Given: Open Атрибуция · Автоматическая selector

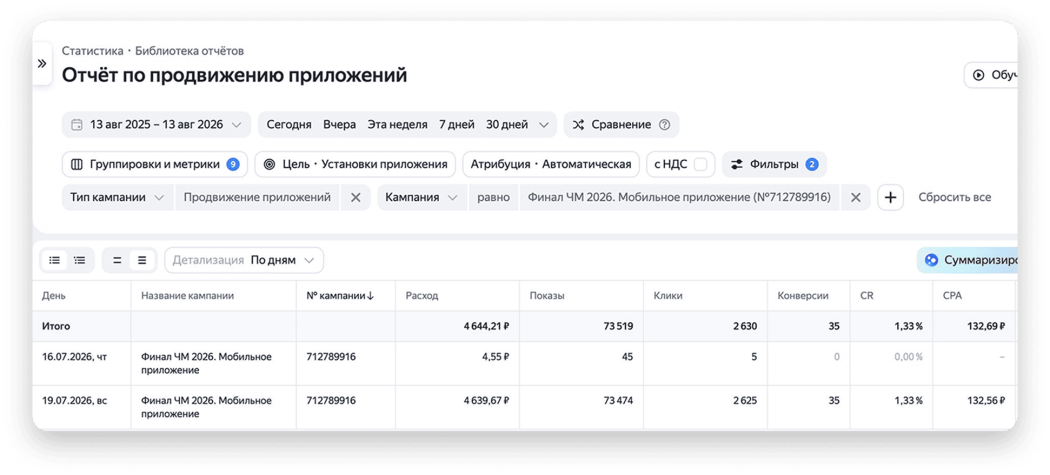Looking at the screenshot, I should pyautogui.click(x=550, y=164).
